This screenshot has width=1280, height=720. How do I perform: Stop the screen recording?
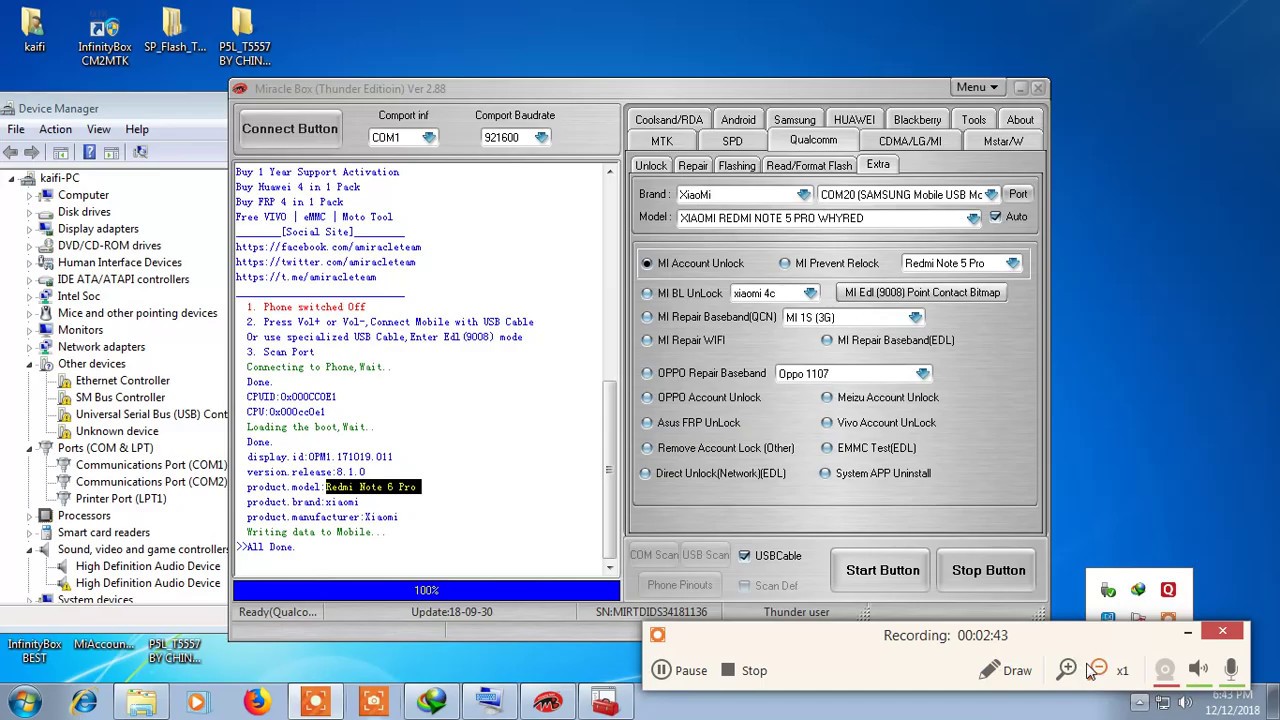tap(744, 671)
